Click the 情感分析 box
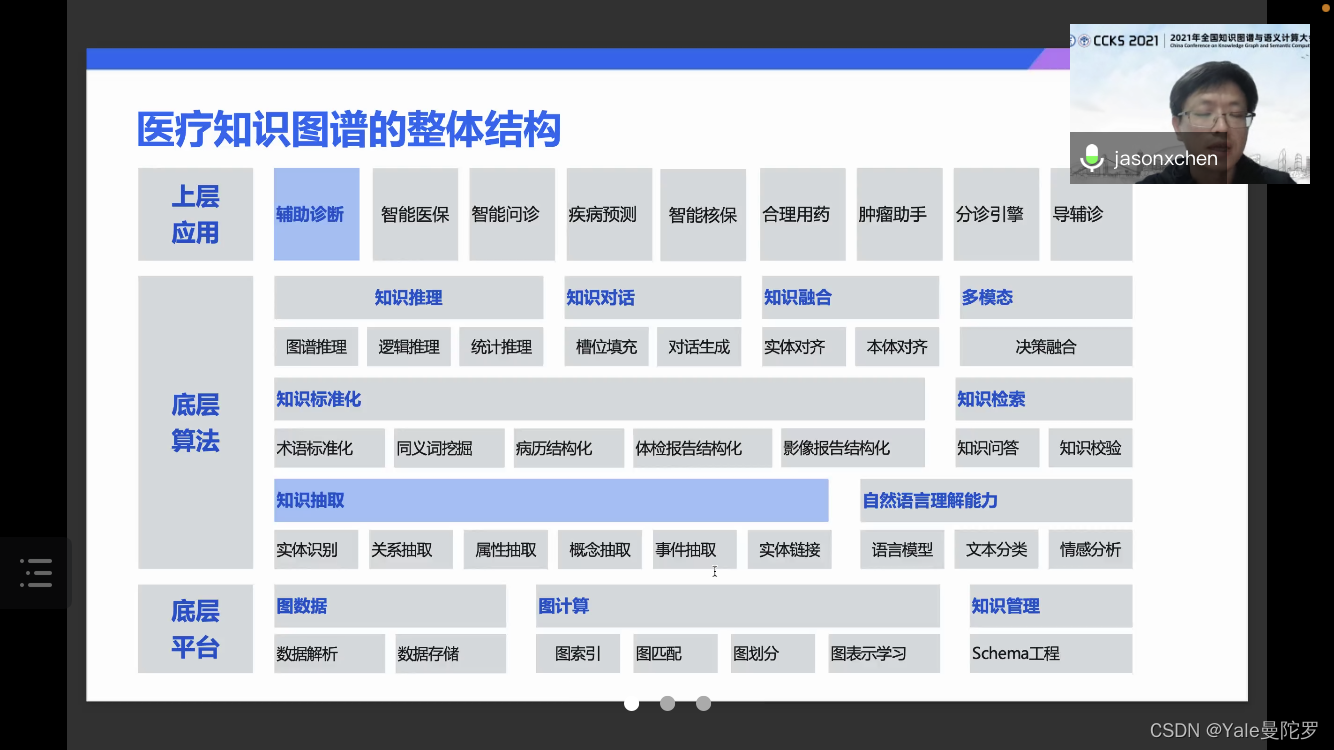 [x=1090, y=549]
